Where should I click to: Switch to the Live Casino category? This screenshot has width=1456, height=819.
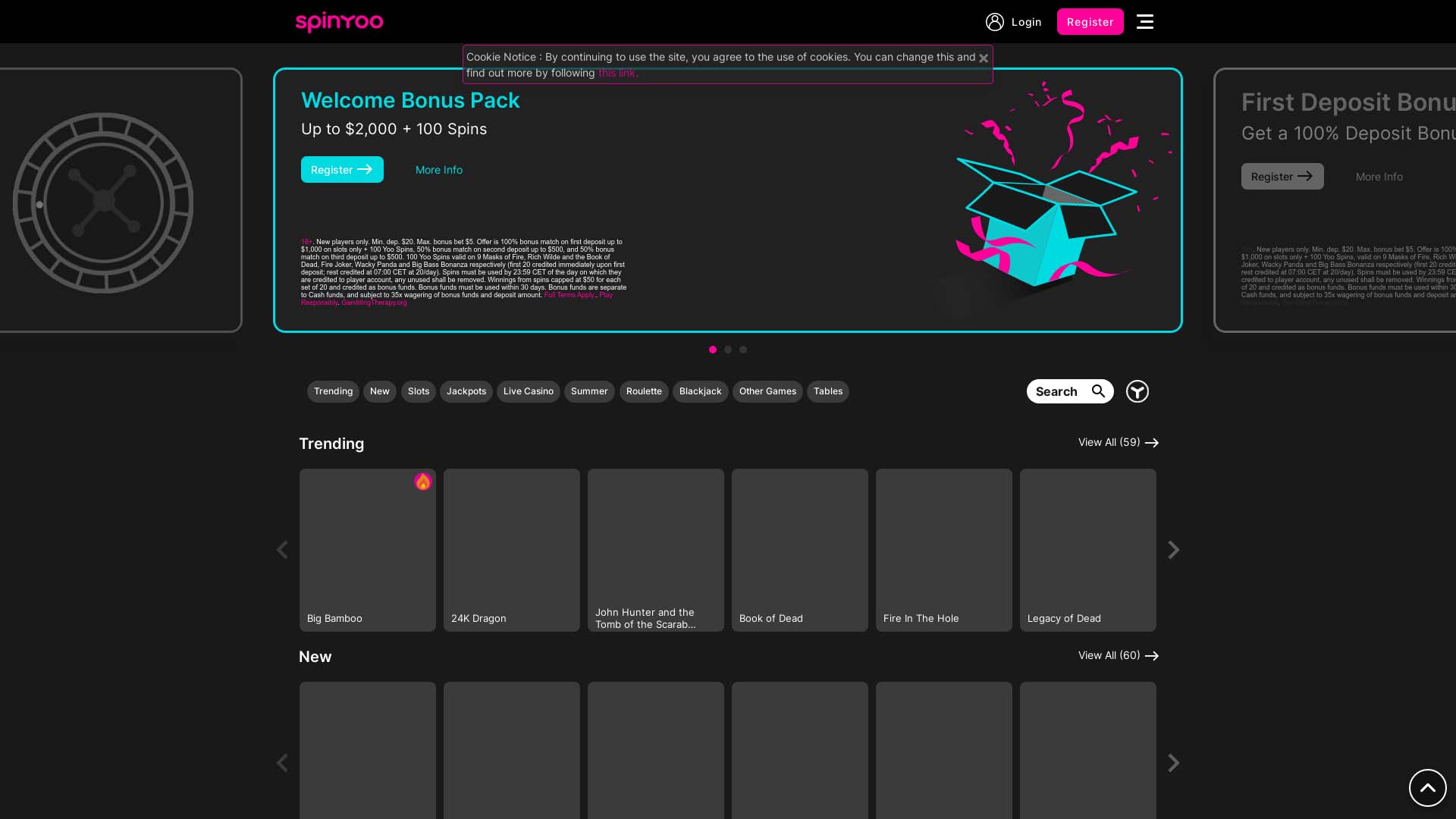pos(528,391)
